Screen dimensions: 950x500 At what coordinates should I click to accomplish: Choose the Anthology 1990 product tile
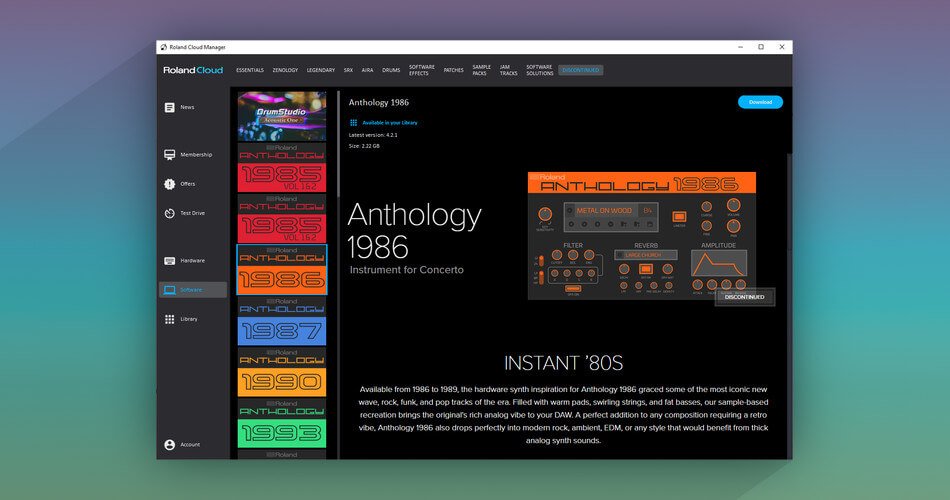point(282,372)
